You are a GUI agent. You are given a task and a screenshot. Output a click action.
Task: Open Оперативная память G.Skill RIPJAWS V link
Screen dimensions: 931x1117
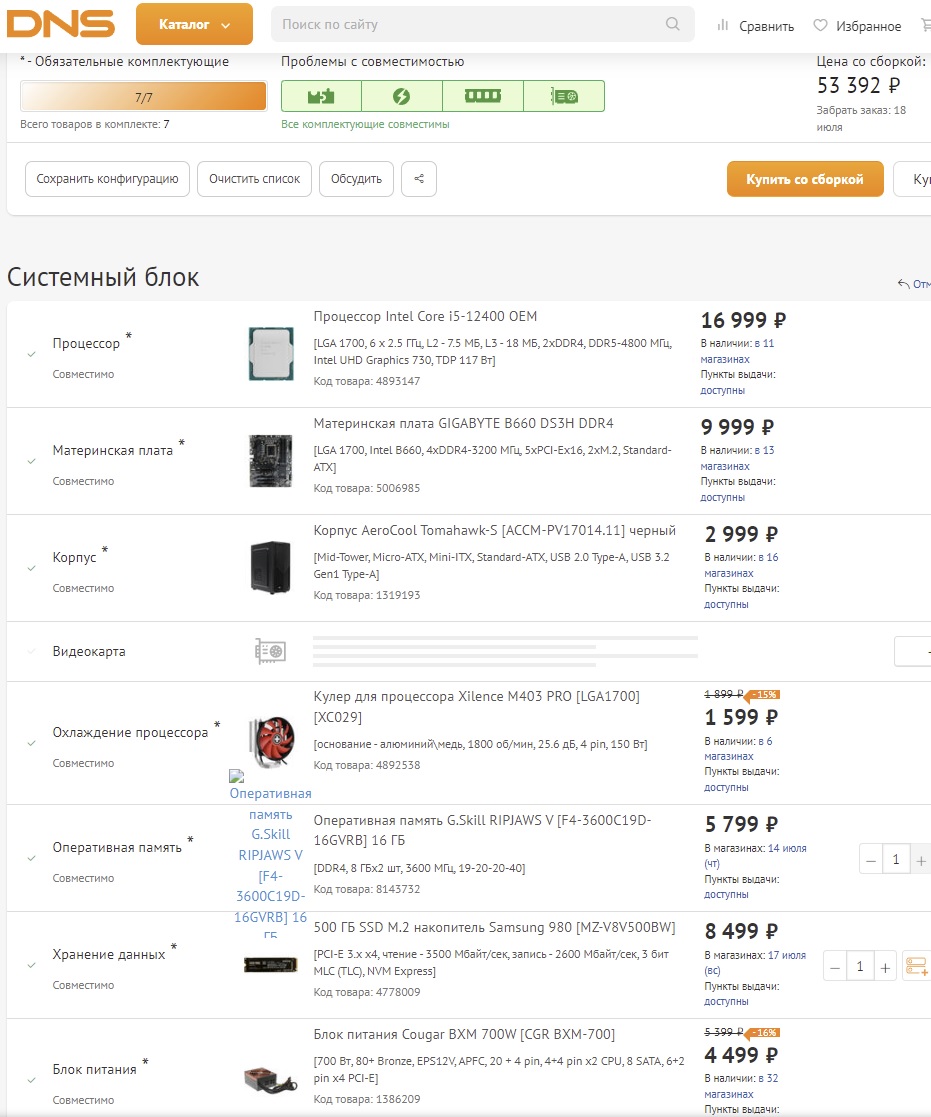click(482, 830)
